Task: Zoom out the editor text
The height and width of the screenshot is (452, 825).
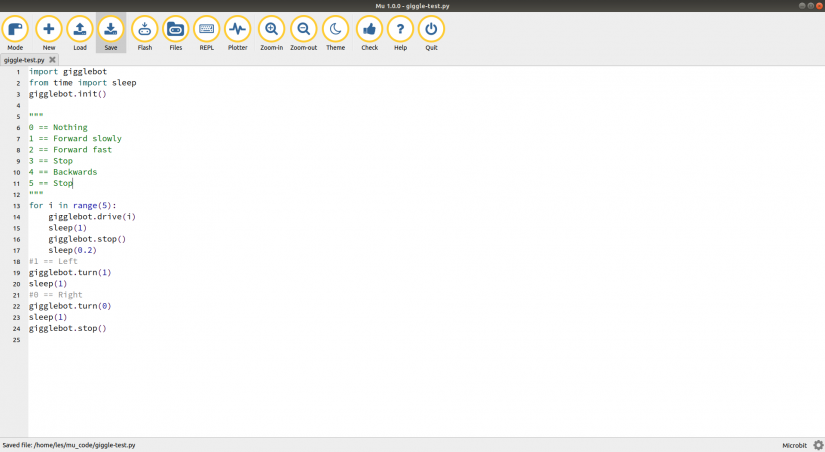Action: tap(303, 31)
